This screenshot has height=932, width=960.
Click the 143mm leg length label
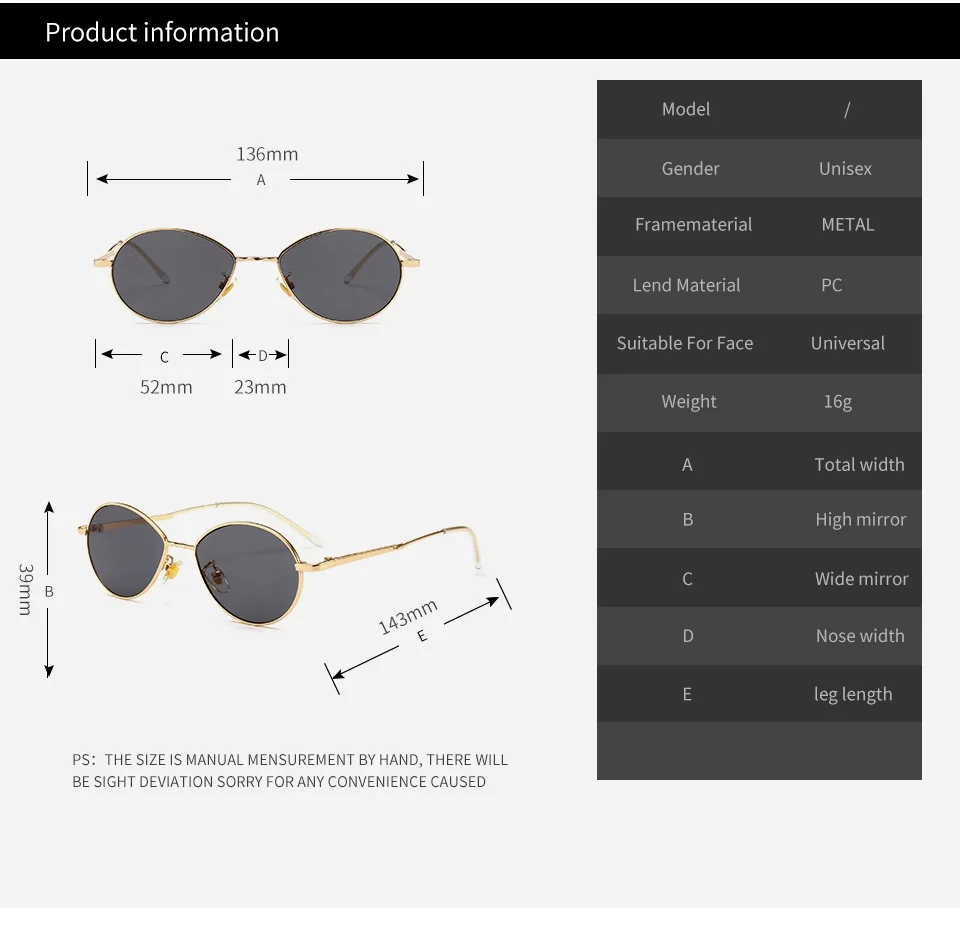(x=407, y=616)
